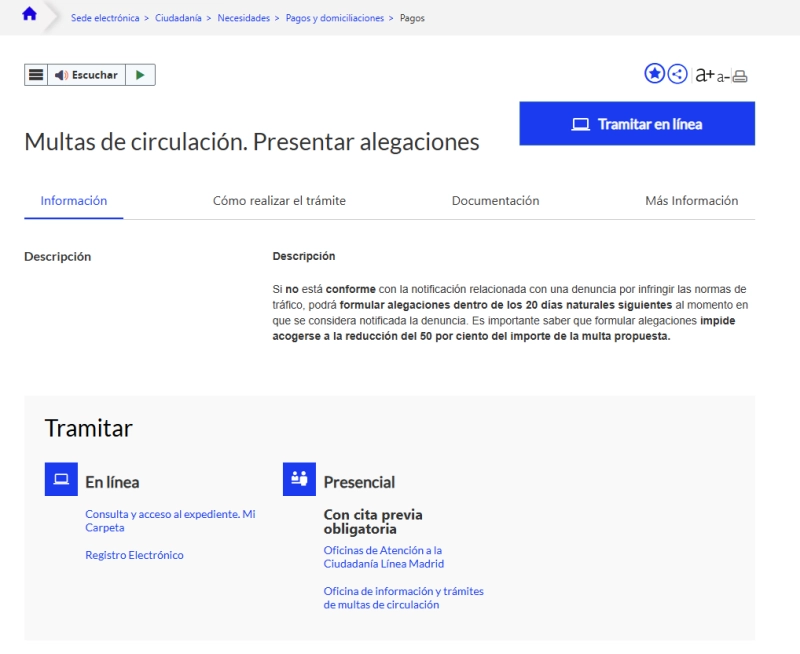This screenshot has height=654, width=800.
Task: Click the Escuchar listen button
Action: tap(87, 75)
